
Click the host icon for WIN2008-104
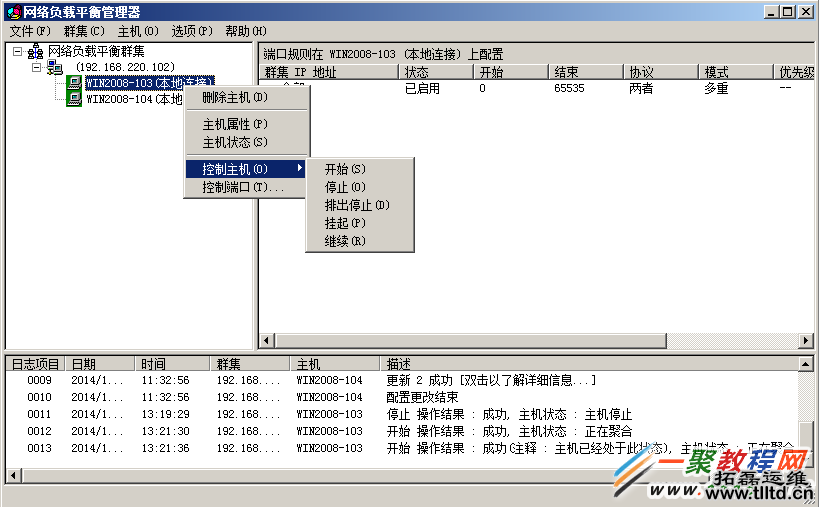pyautogui.click(x=74, y=99)
